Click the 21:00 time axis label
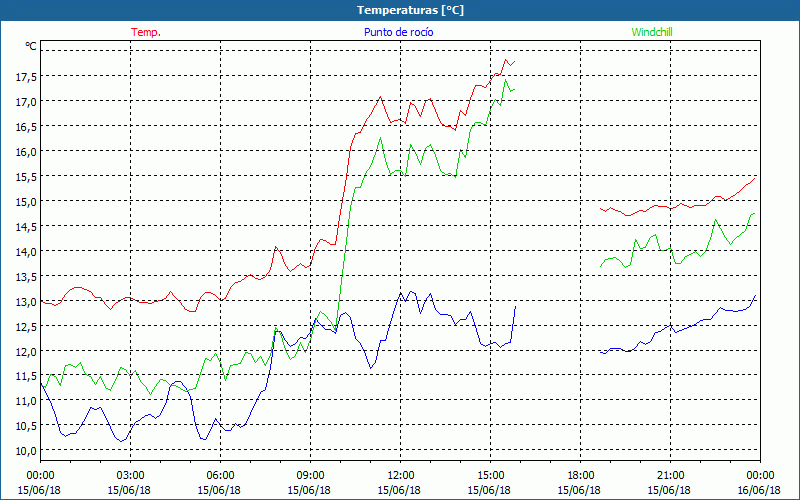This screenshot has width=800, height=500. click(x=670, y=475)
